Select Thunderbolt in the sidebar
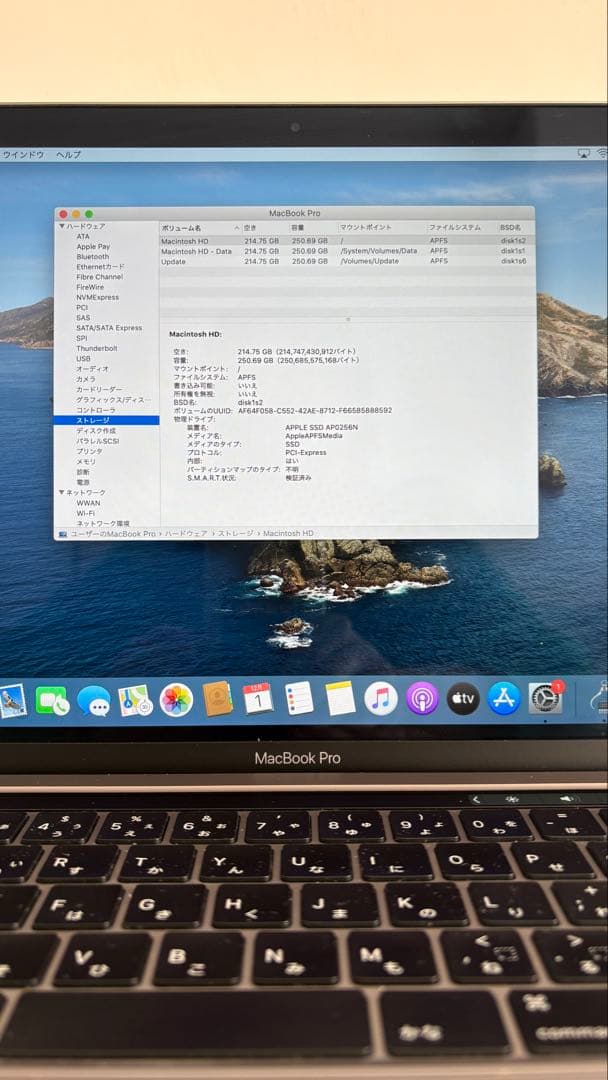Image resolution: width=608 pixels, height=1080 pixels. (96, 349)
